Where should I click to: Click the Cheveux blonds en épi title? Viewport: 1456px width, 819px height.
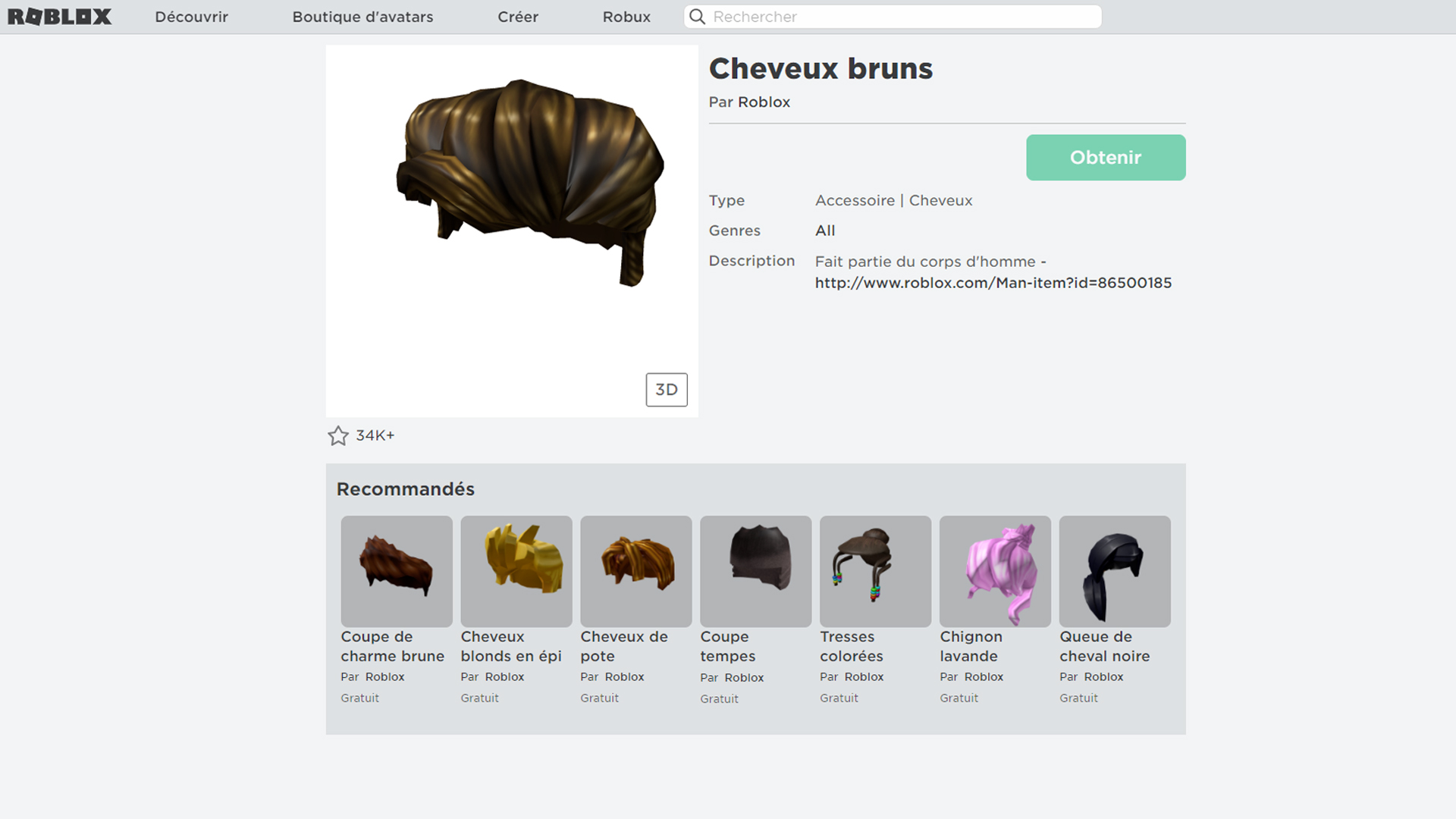511,647
